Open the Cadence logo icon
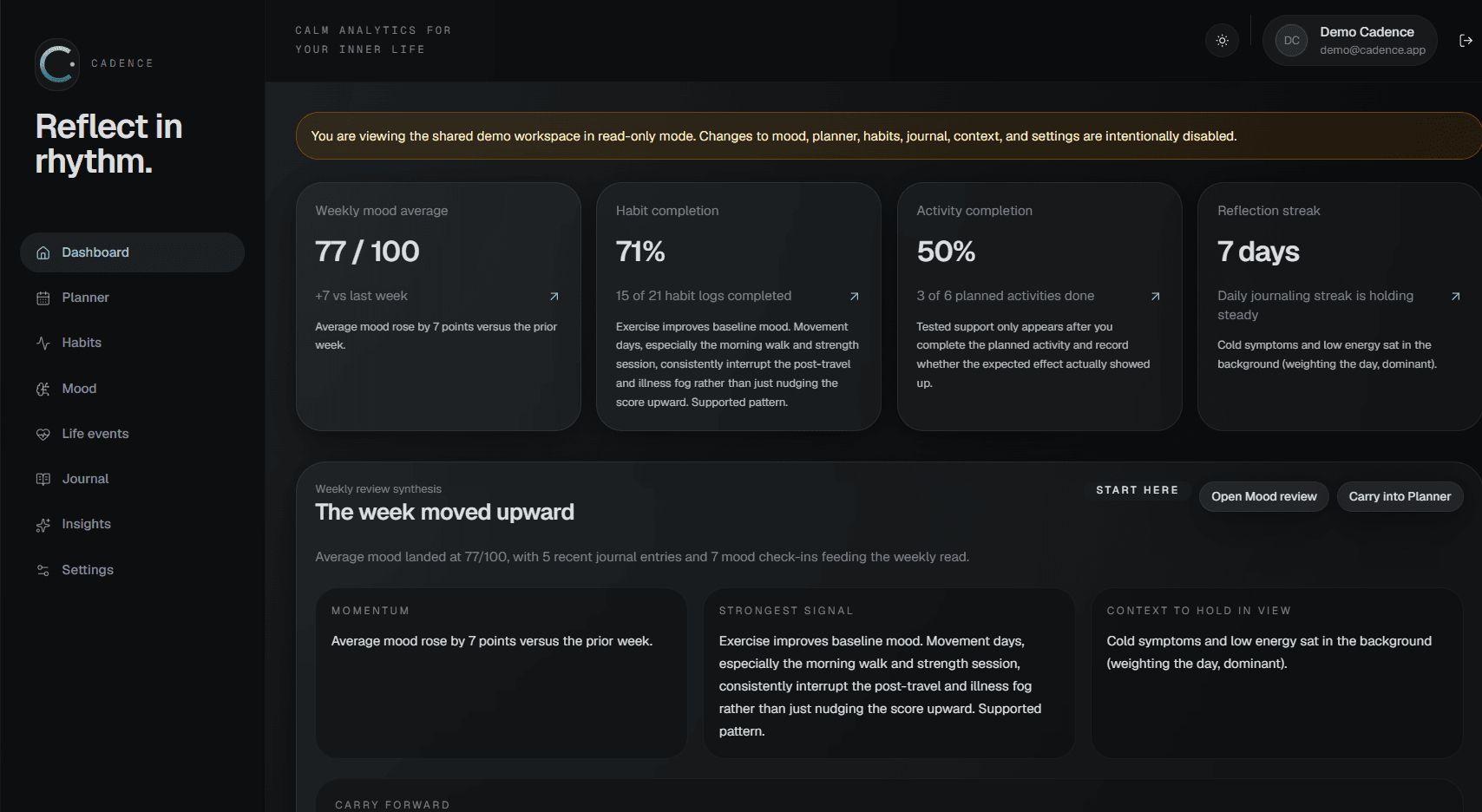The width and height of the screenshot is (1482, 812). pos(57,64)
